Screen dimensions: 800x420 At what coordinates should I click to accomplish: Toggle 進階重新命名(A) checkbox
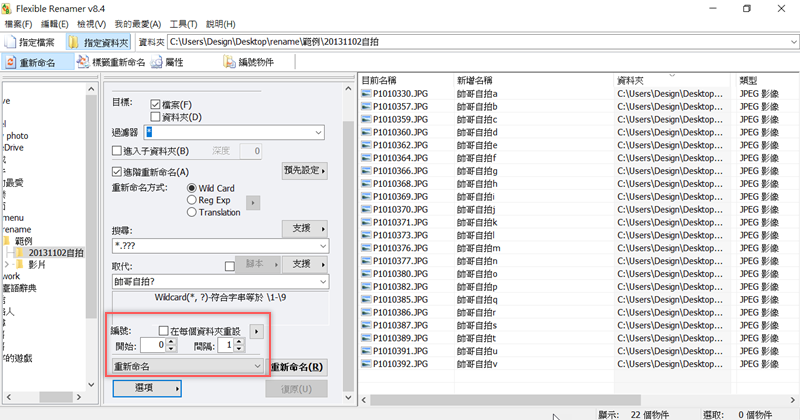[x=116, y=172]
